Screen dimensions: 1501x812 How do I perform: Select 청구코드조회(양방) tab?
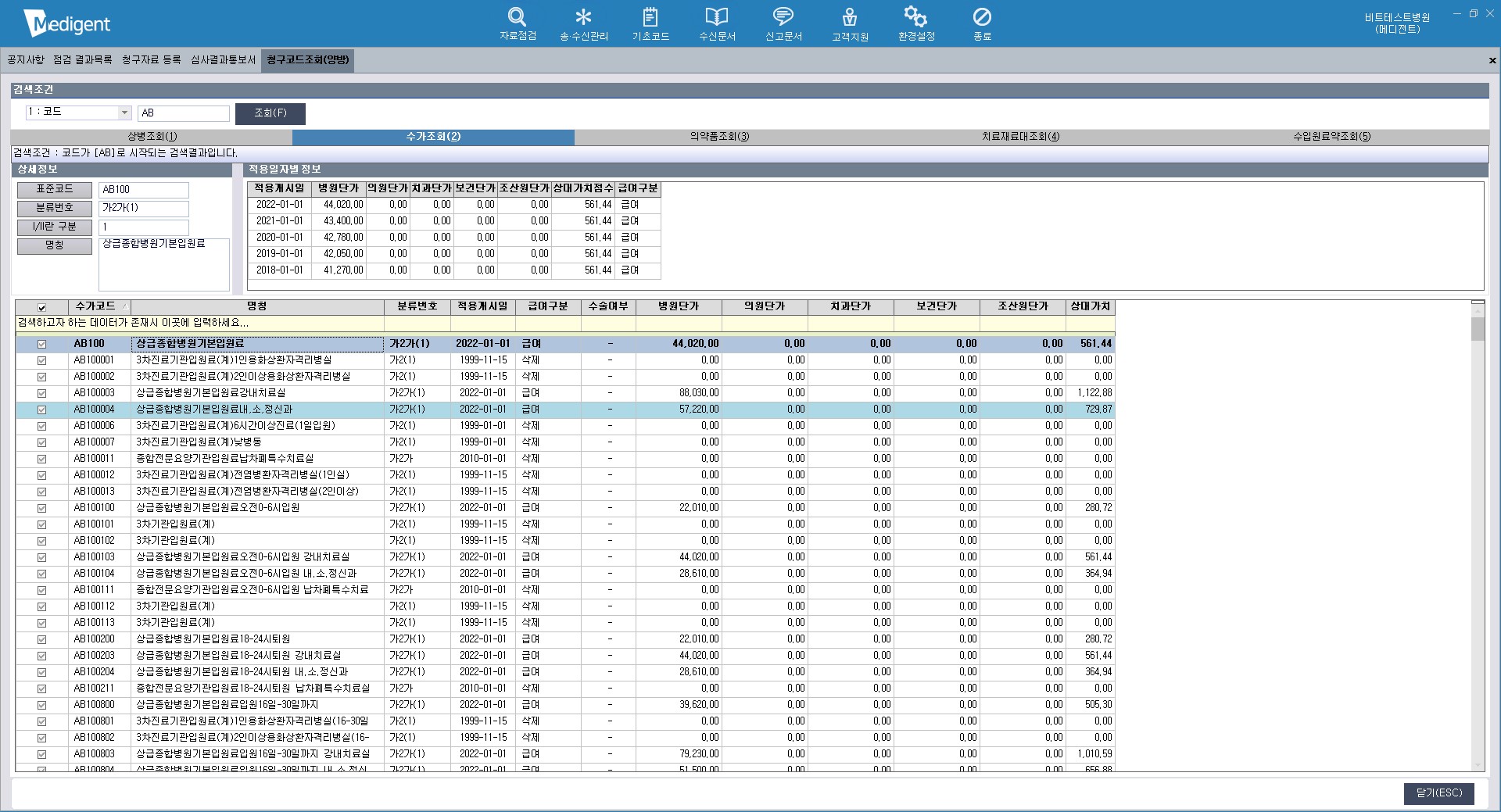(308, 60)
